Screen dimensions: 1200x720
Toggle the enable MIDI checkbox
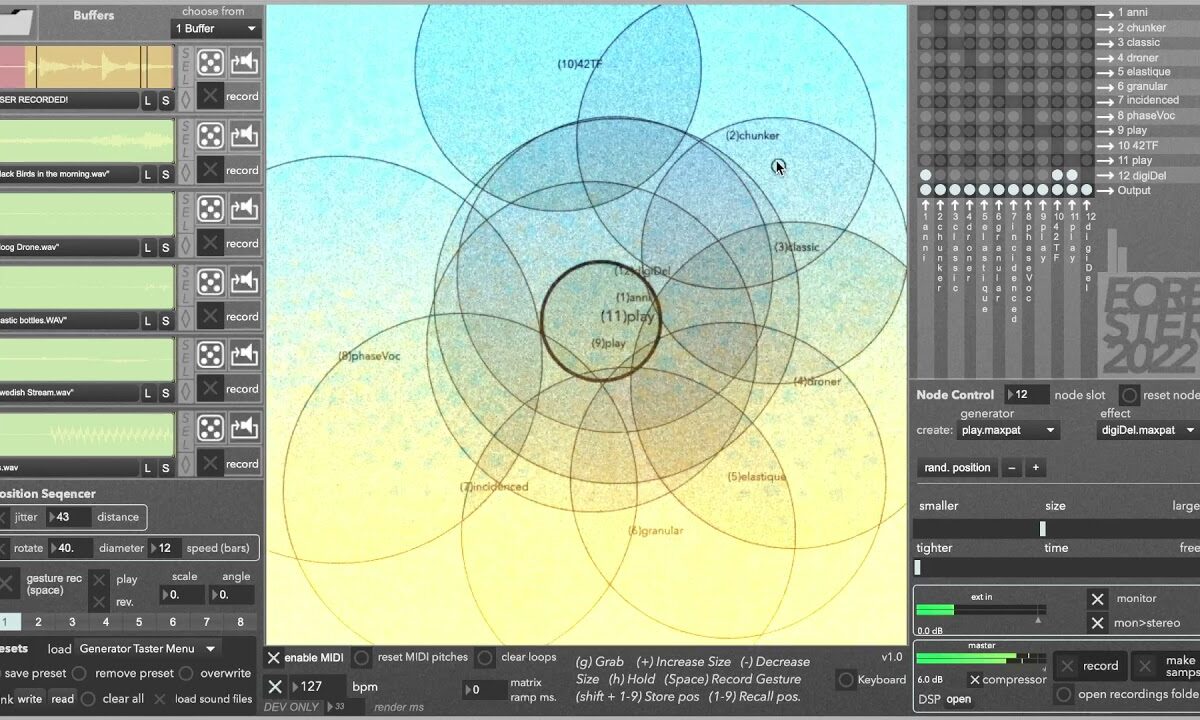[274, 657]
